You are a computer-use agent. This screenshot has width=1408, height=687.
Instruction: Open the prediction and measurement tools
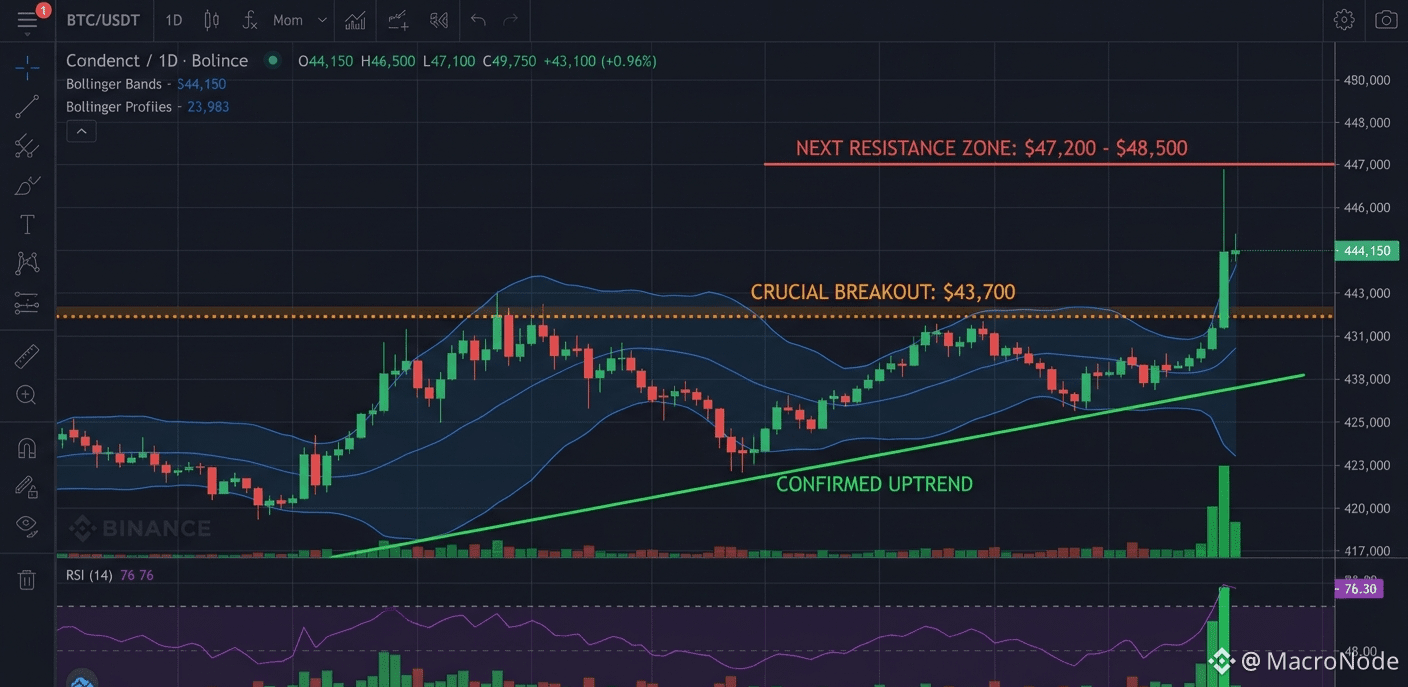(27, 302)
